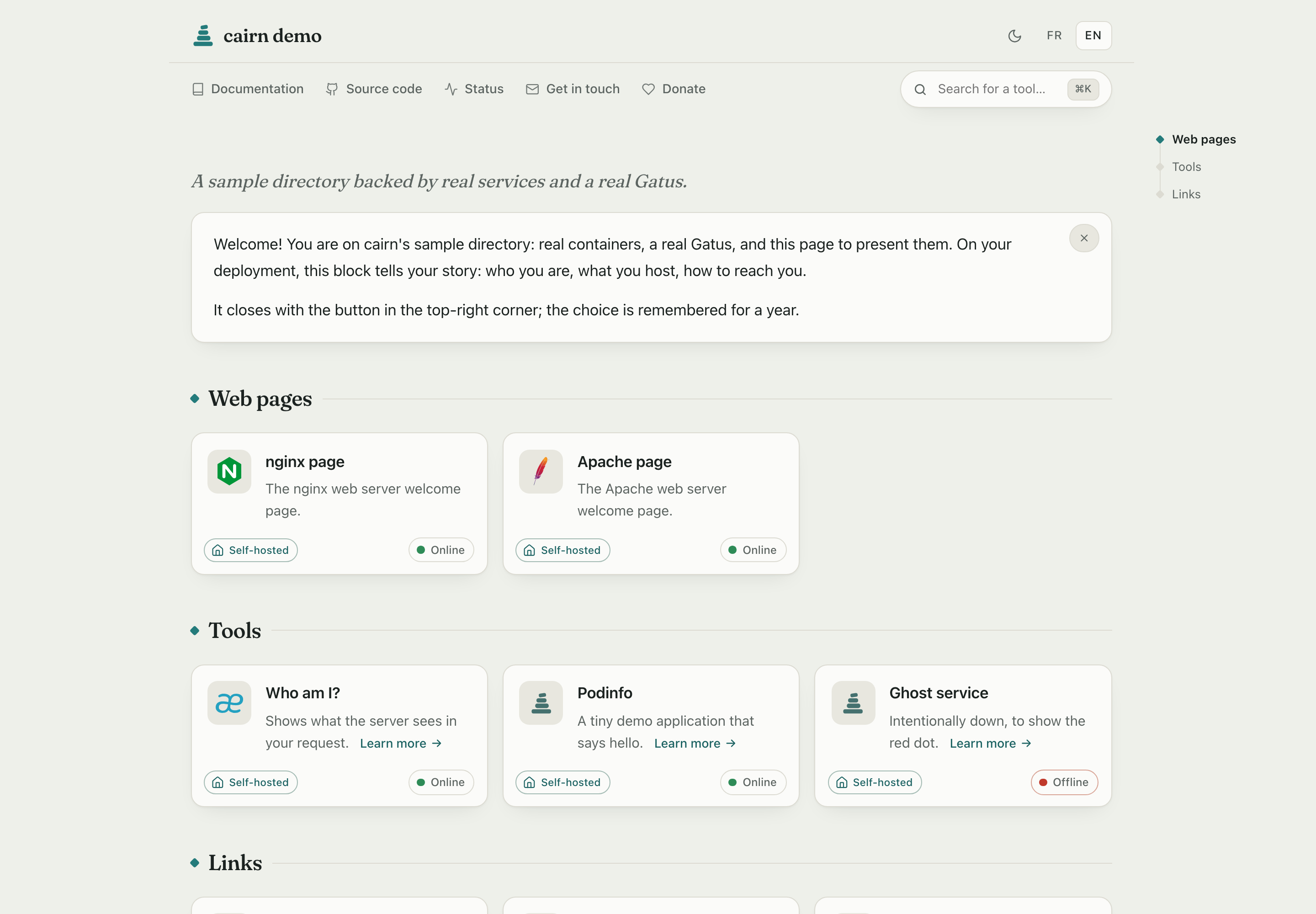Click Self-hosted badge on Who am I? card
1316x914 pixels.
[251, 782]
